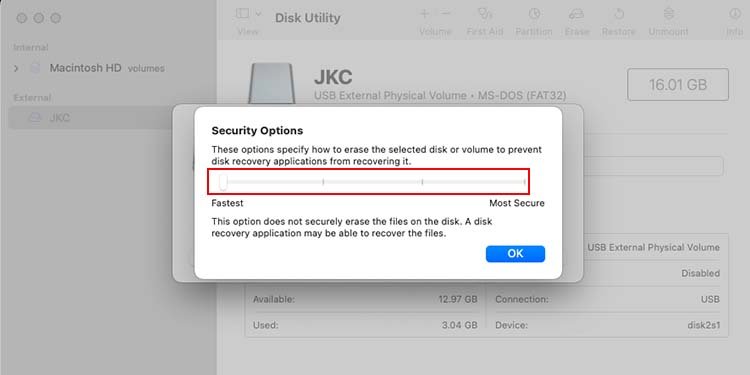
Task: Click the 16.01 GB capacity box
Action: click(678, 85)
